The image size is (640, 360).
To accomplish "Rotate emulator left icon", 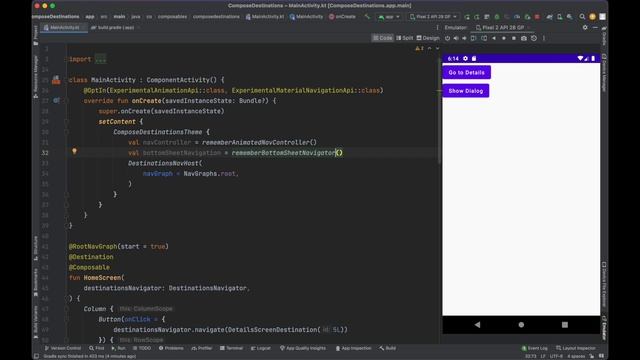I will click(473, 38).
